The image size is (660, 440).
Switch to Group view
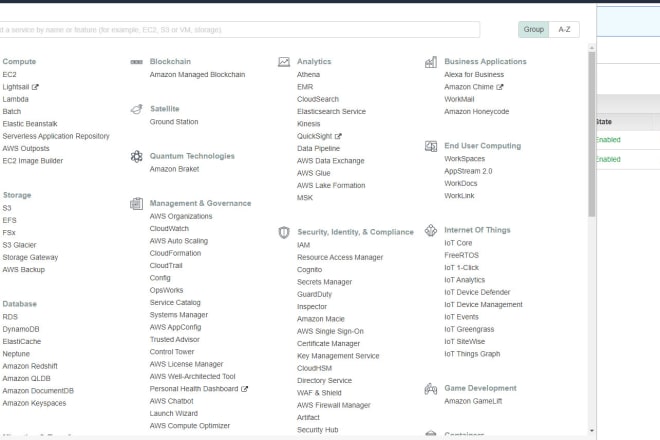tap(533, 29)
